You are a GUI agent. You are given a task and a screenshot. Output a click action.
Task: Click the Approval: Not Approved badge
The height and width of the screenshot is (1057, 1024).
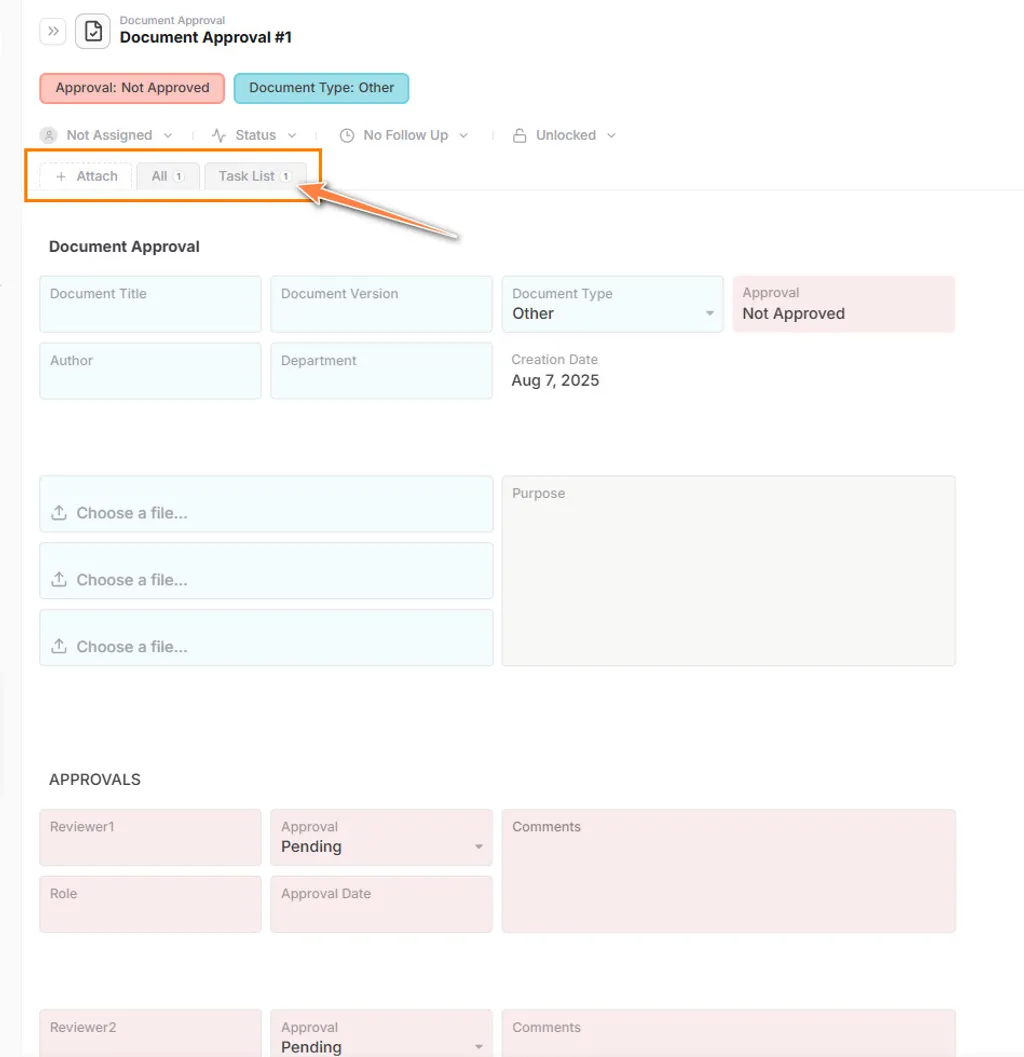pos(132,88)
